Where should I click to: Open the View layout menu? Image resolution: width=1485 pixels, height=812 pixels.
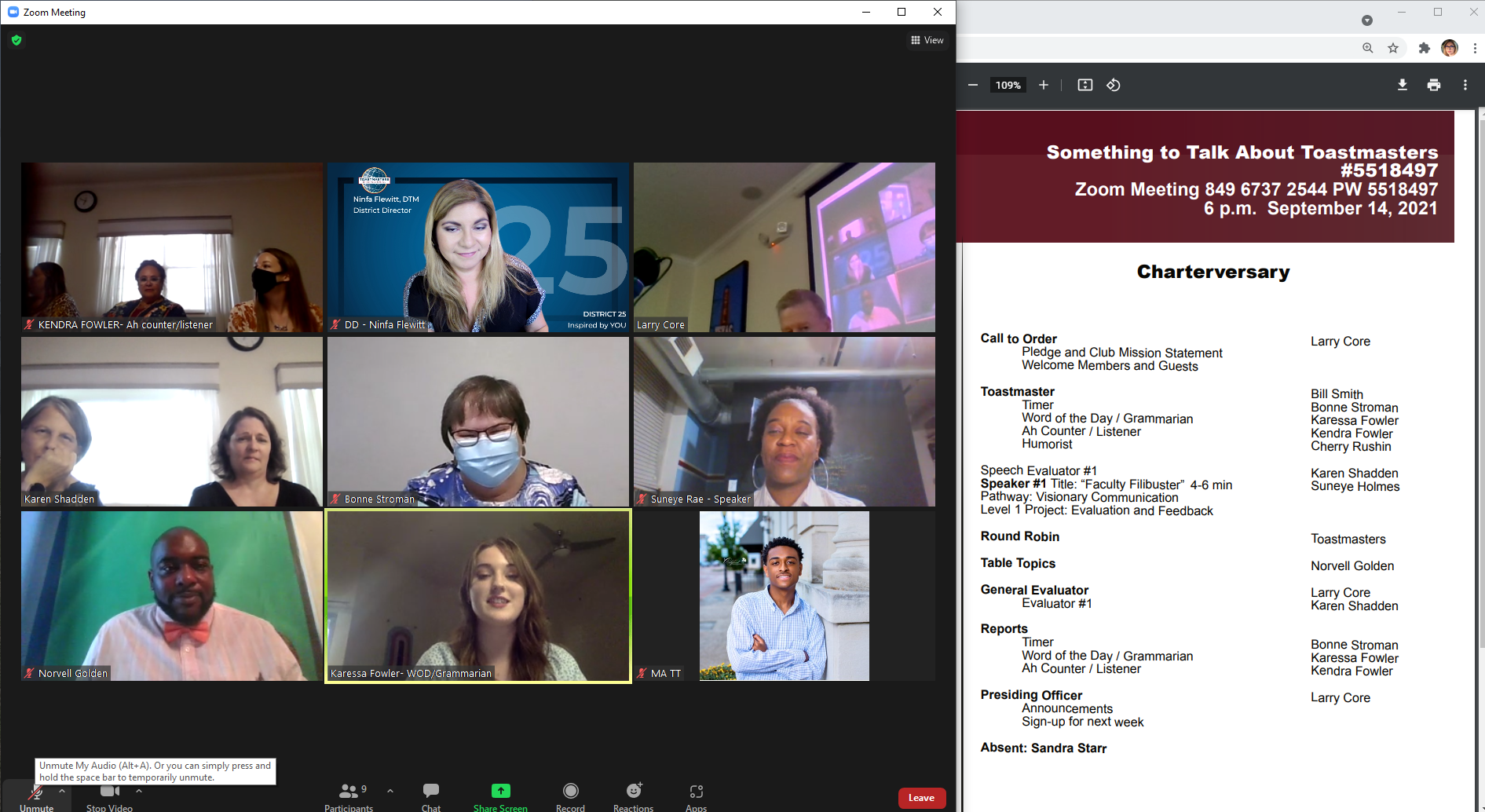(927, 40)
